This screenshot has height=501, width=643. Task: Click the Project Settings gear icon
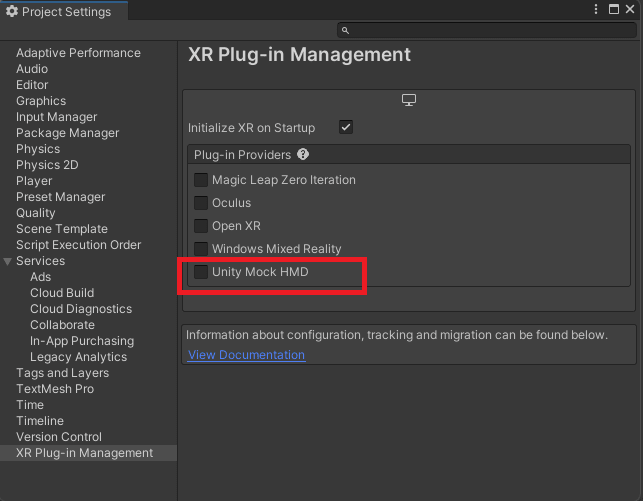[12, 11]
